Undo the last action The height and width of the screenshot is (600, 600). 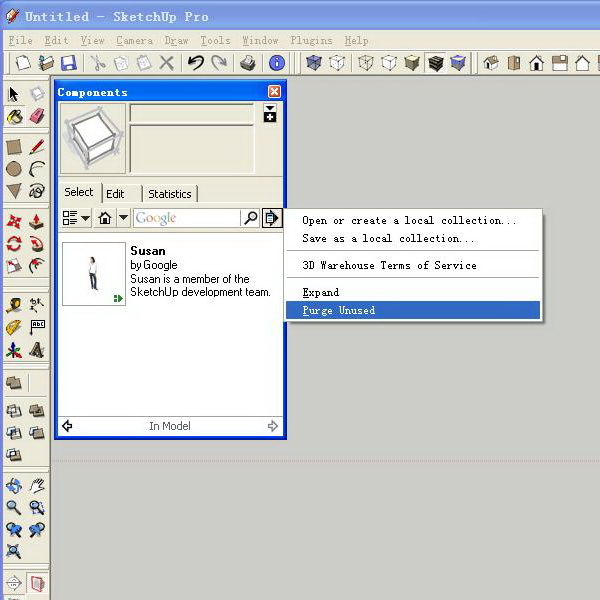pyautogui.click(x=196, y=63)
